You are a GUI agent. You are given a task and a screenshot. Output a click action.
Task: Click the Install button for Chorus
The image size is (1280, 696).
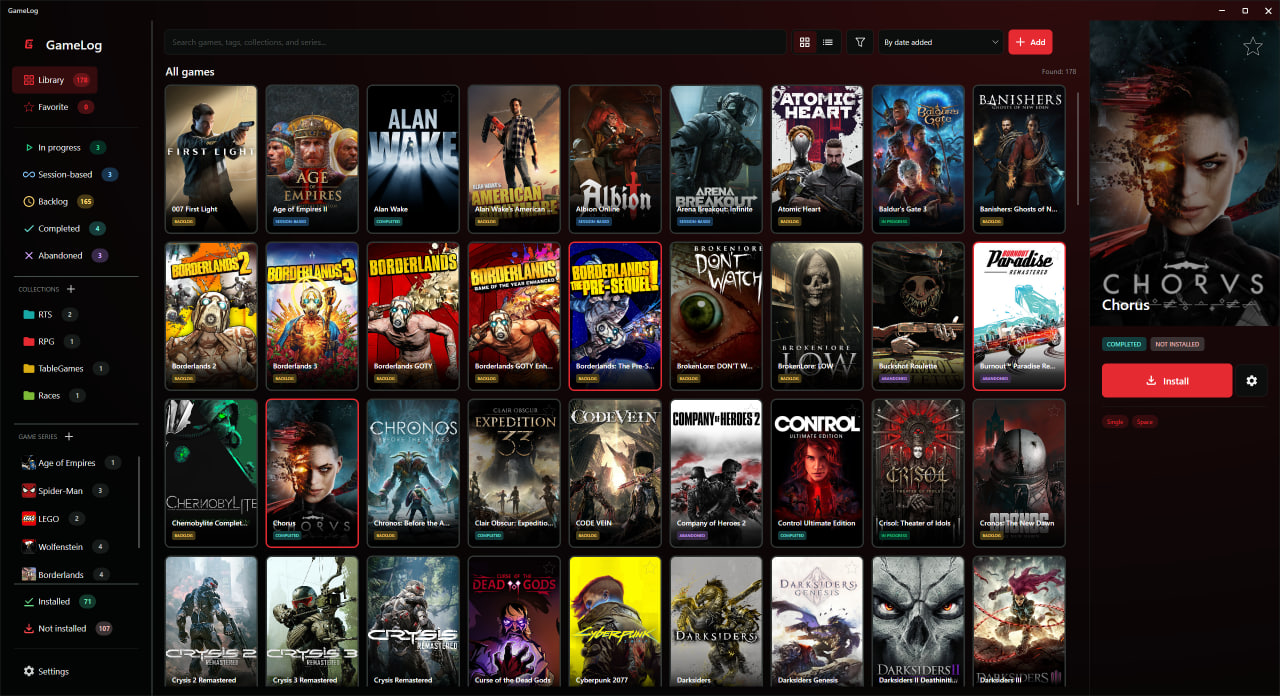1167,381
